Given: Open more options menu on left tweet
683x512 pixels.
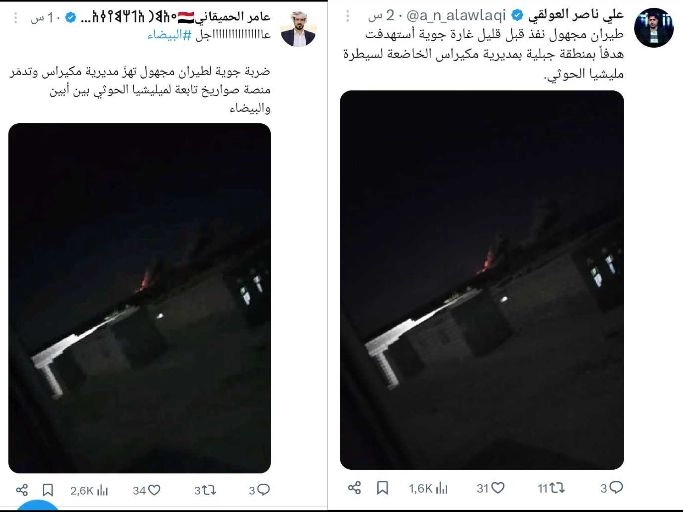Looking at the screenshot, I should pos(16,17).
